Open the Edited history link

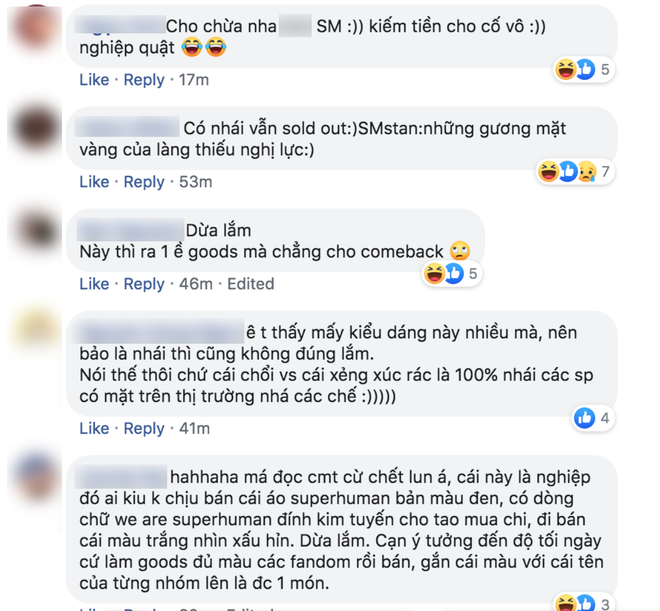(x=250, y=284)
